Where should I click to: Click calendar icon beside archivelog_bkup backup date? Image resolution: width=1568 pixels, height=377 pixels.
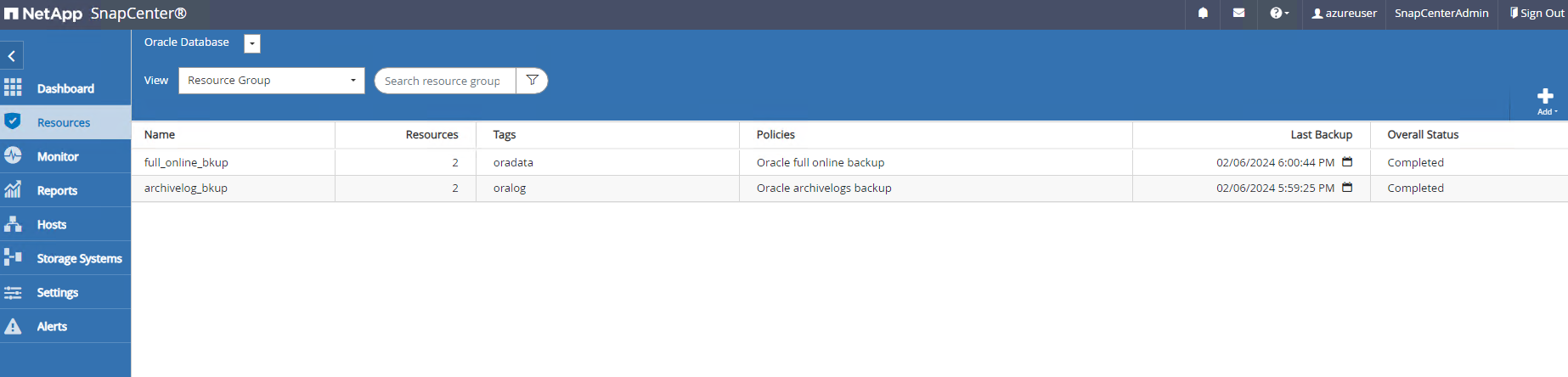tap(1347, 188)
